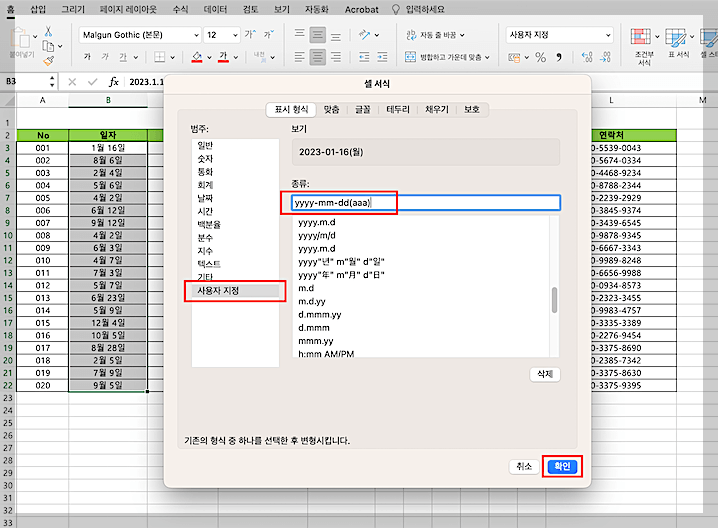
Task: Select m.d.yy format in list
Action: (312, 301)
